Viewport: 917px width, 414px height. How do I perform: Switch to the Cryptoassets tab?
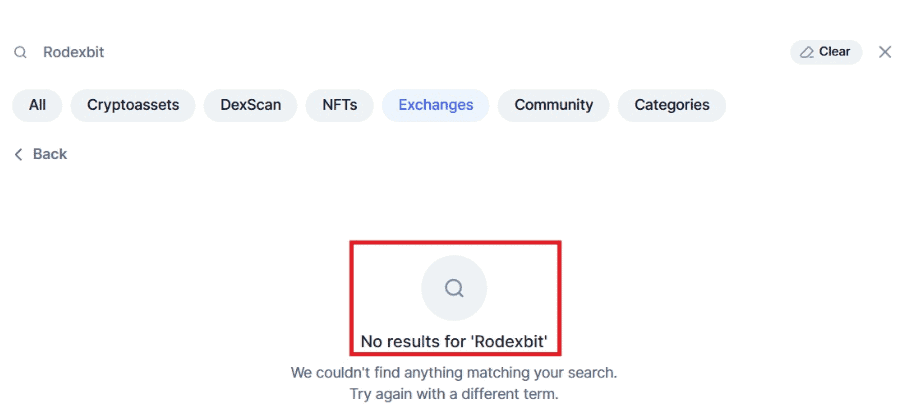133,105
